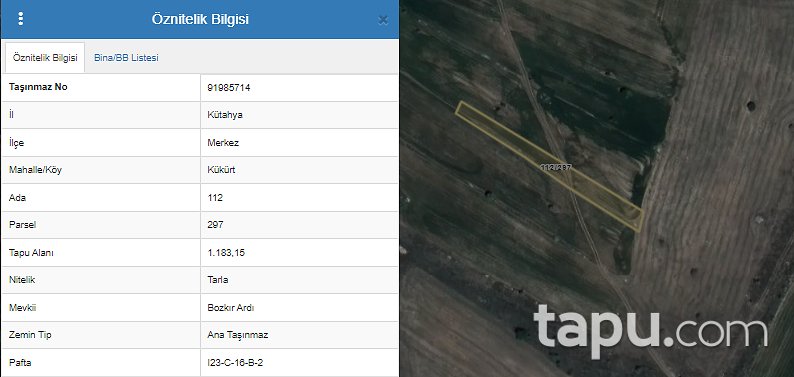Viewport: 794px width, 377px height.
Task: Click the Nitelik value Tarla
Action: 218,280
